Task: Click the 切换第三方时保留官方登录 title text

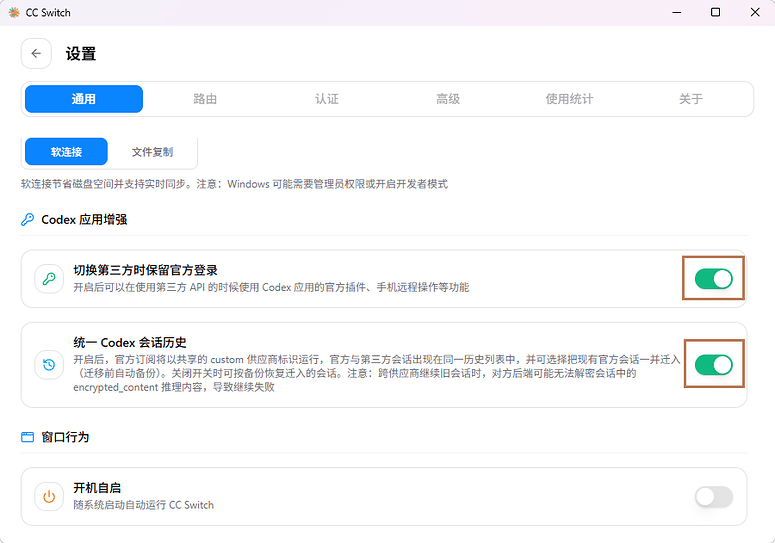Action: pos(145,270)
